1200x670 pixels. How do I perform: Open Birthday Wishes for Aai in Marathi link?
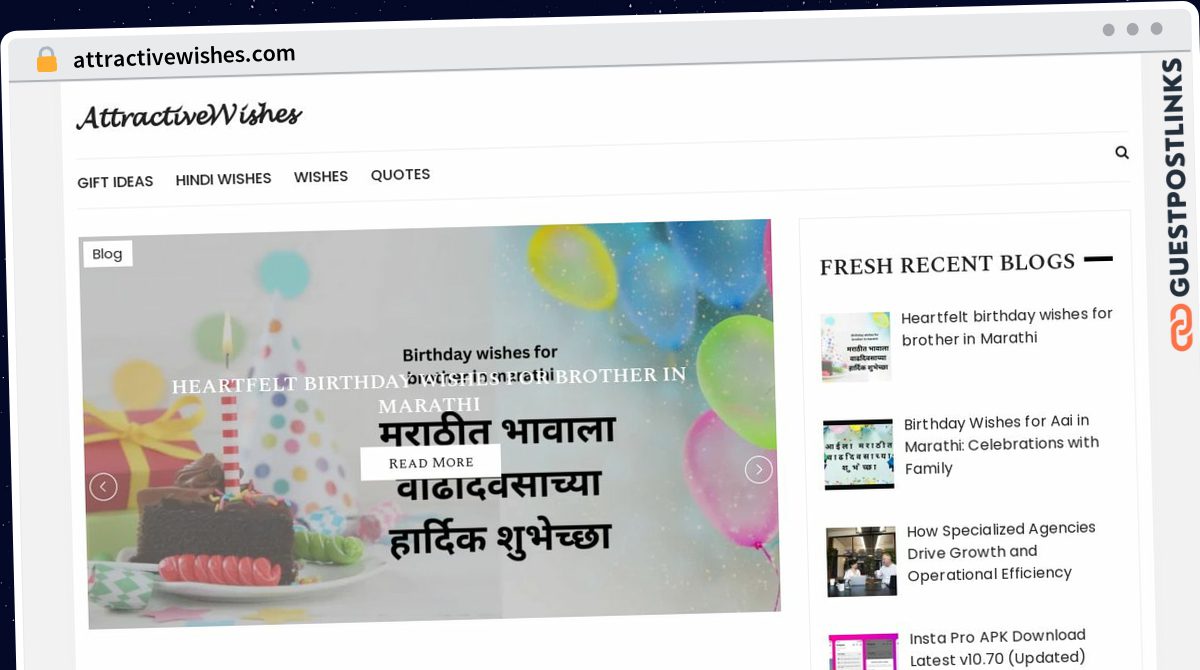(x=1001, y=444)
